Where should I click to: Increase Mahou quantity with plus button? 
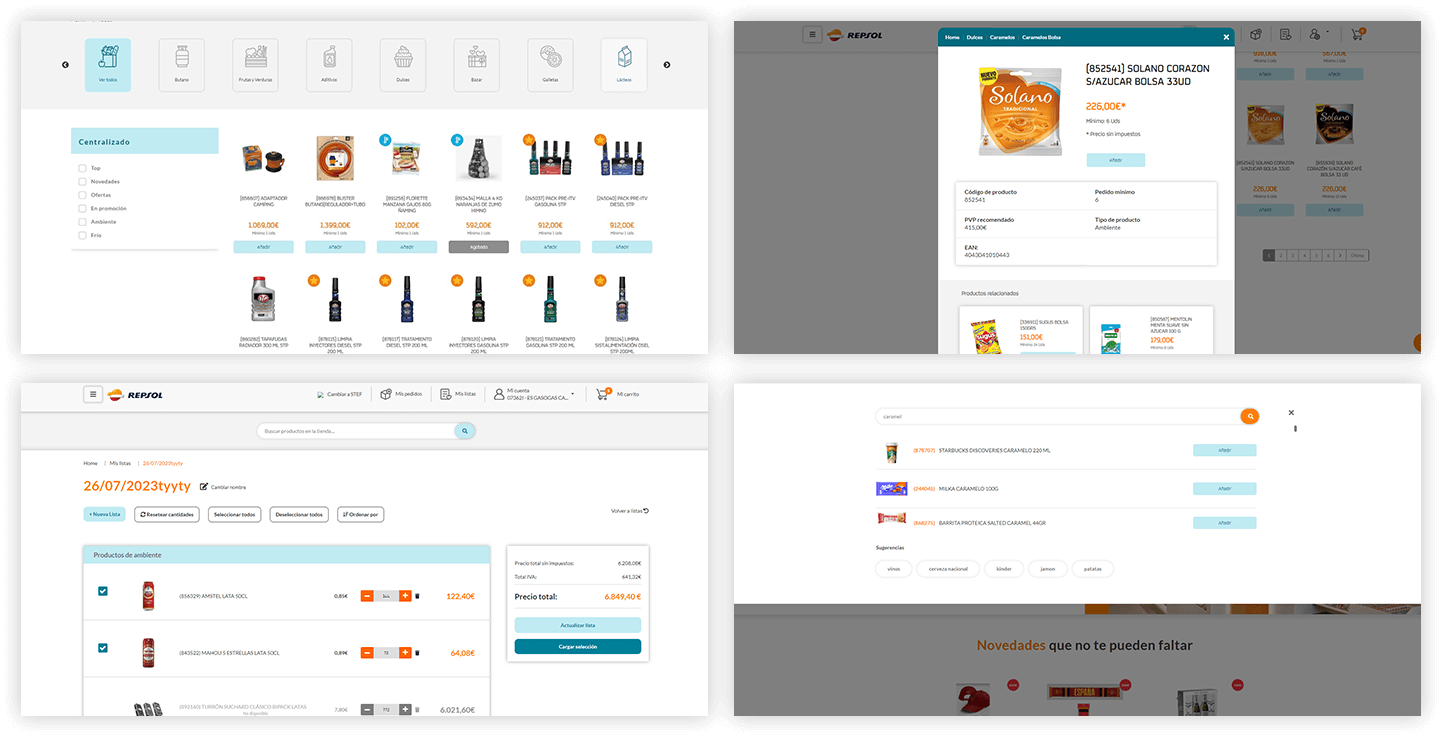coord(405,653)
